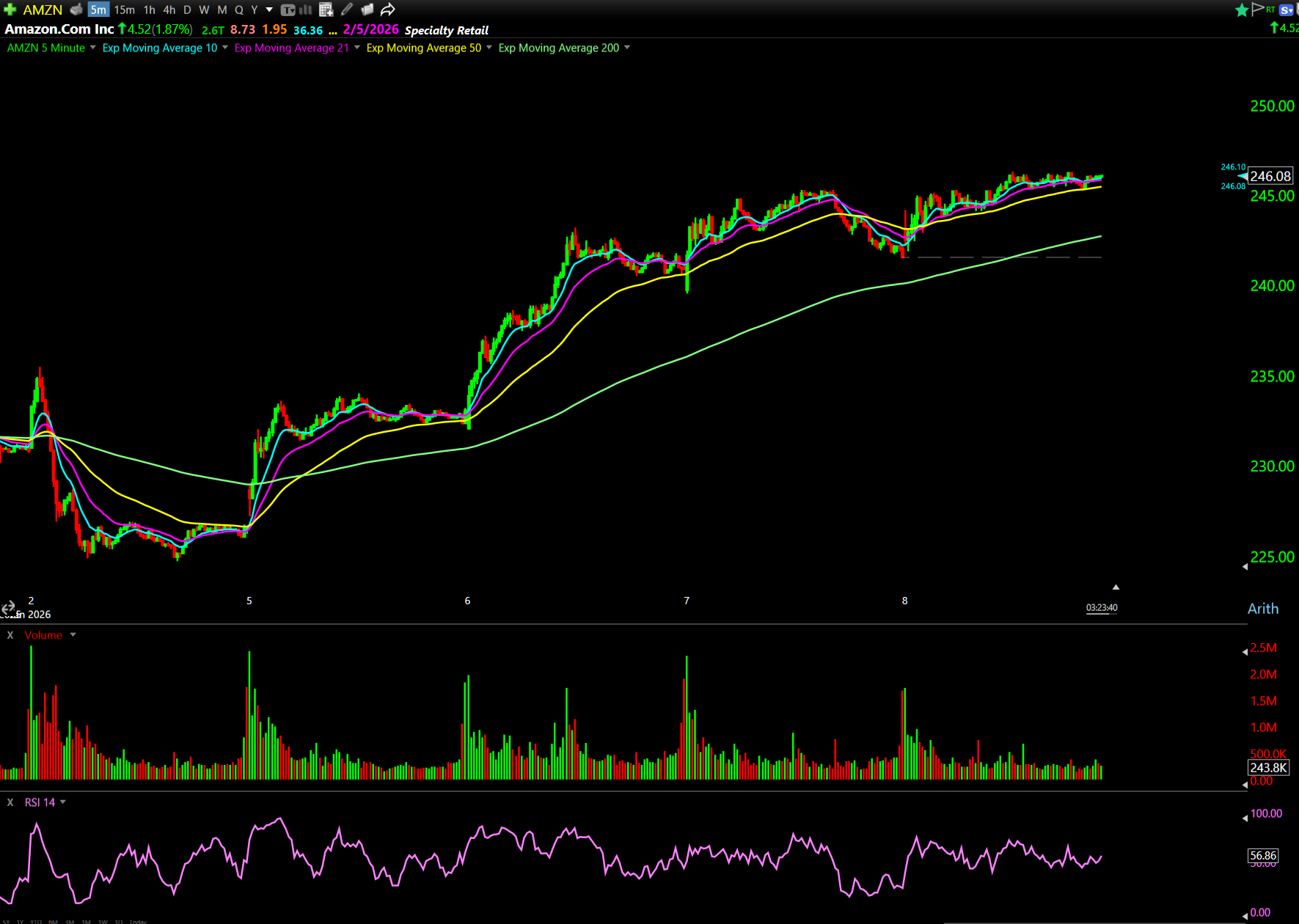Click the gray icon right of AMZN
Image resolution: width=1299 pixels, height=924 pixels.
[x=76, y=10]
